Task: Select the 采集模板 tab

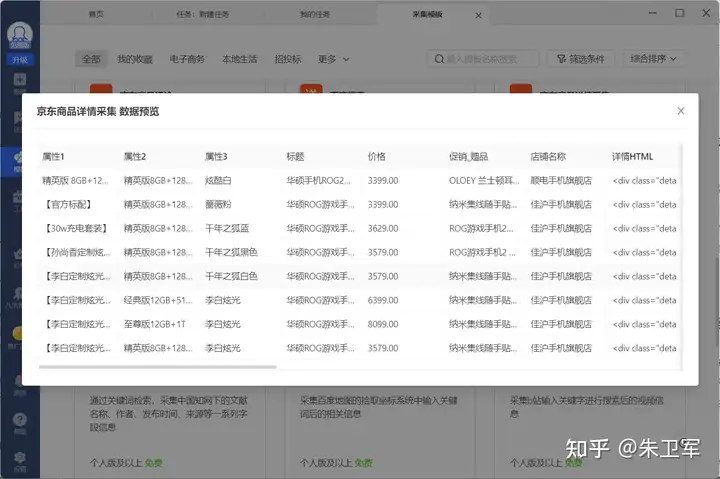Action: point(428,14)
